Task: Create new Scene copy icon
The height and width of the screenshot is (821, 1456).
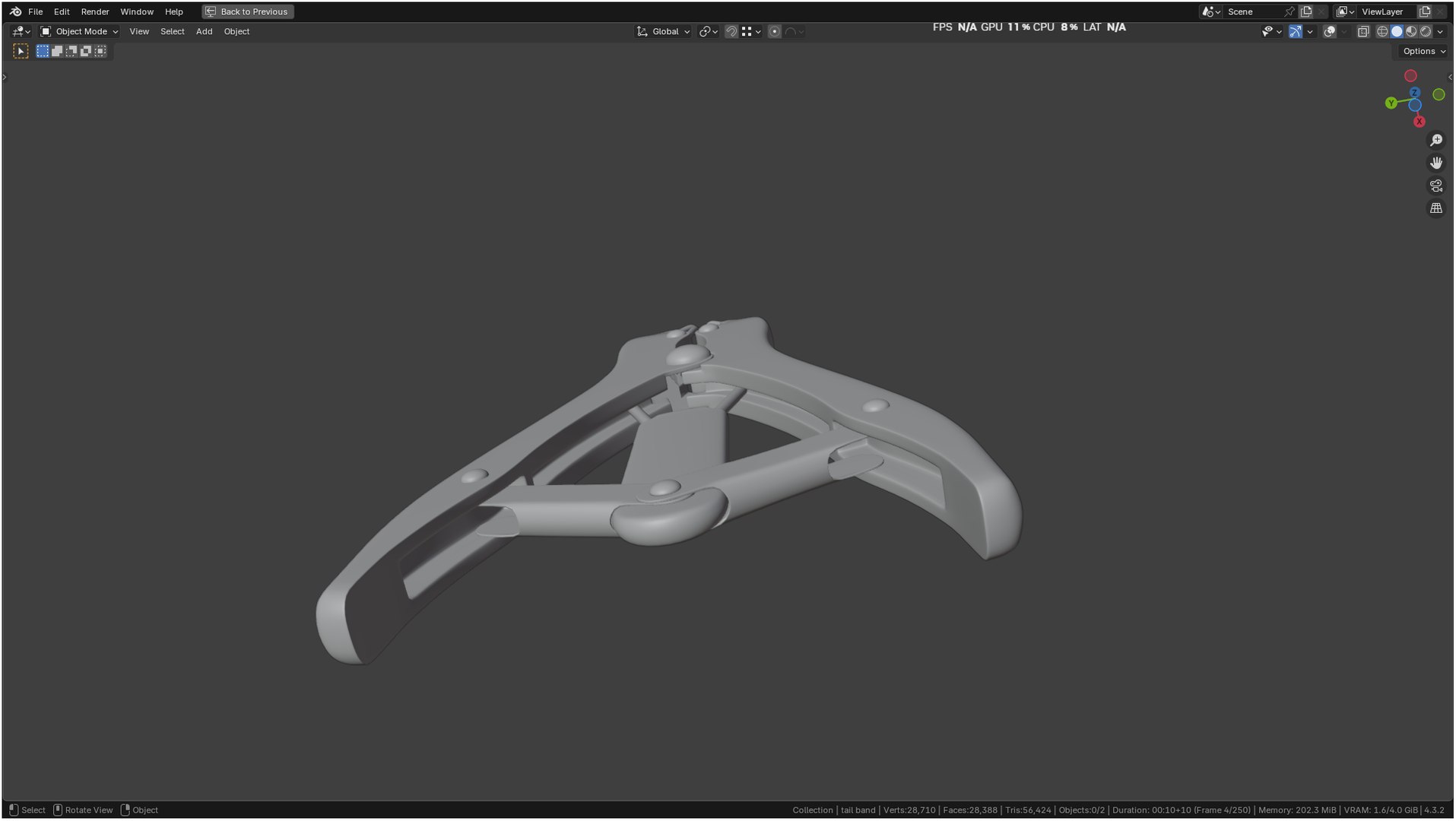Action: (x=1306, y=11)
